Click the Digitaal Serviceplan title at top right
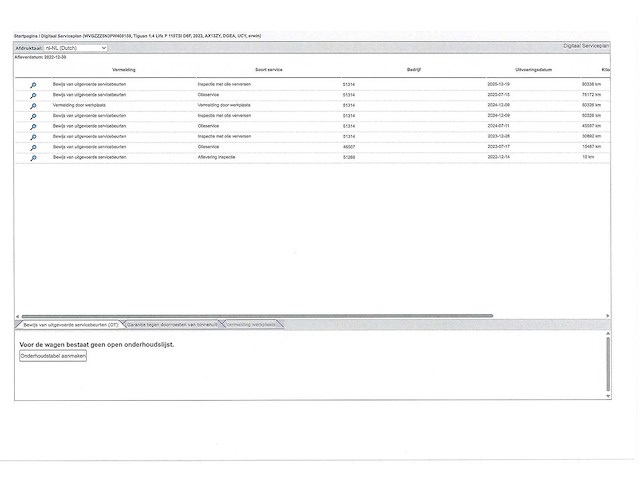 [x=586, y=46]
